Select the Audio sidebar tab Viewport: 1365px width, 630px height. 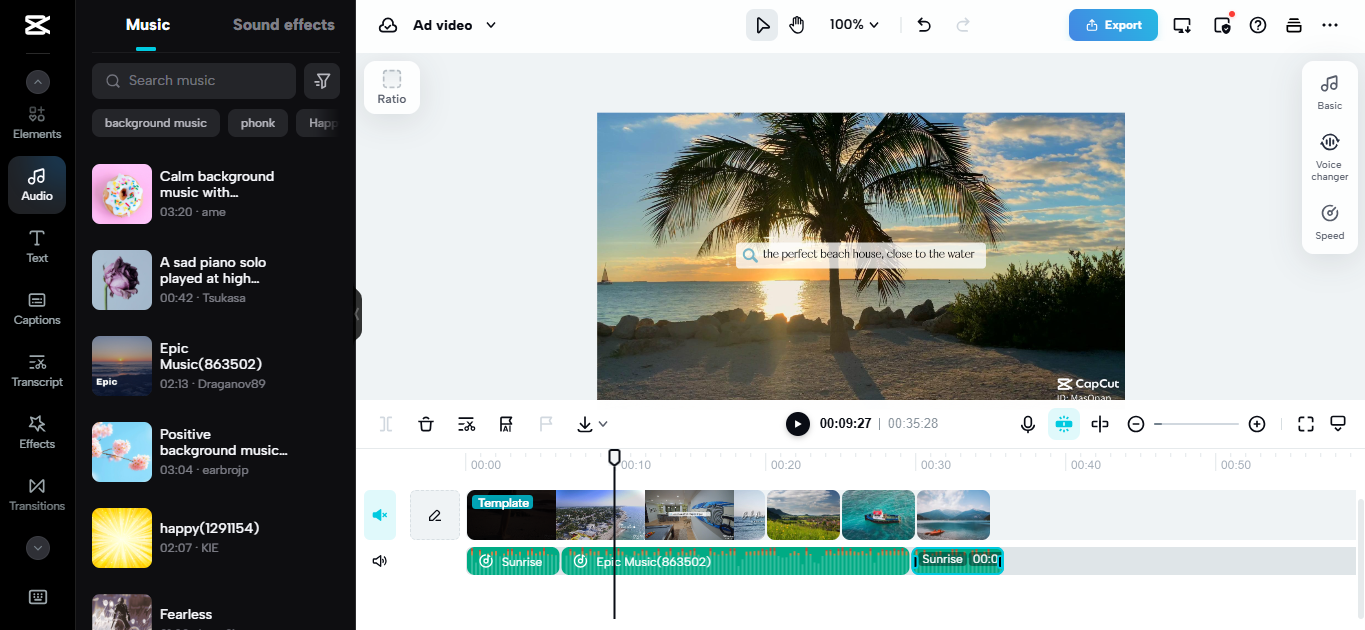tap(37, 184)
